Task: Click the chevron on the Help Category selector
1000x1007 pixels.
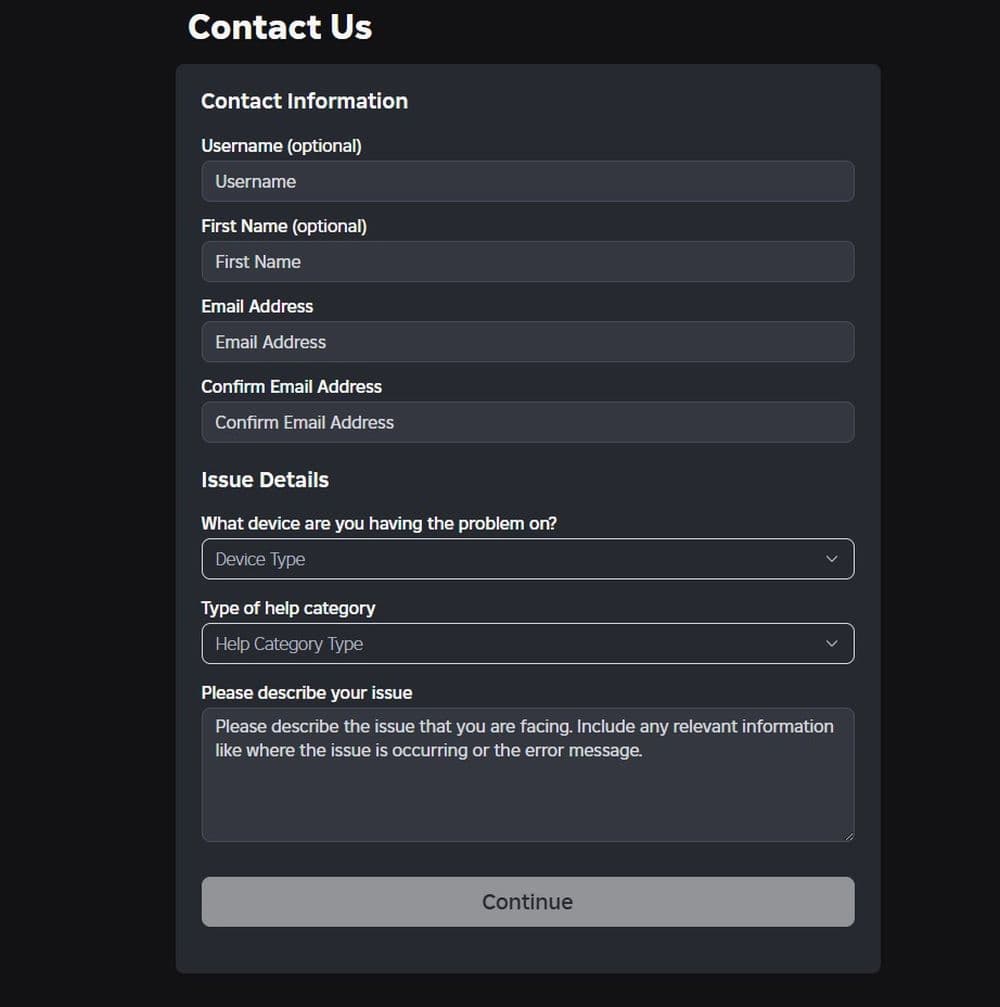Action: point(832,643)
